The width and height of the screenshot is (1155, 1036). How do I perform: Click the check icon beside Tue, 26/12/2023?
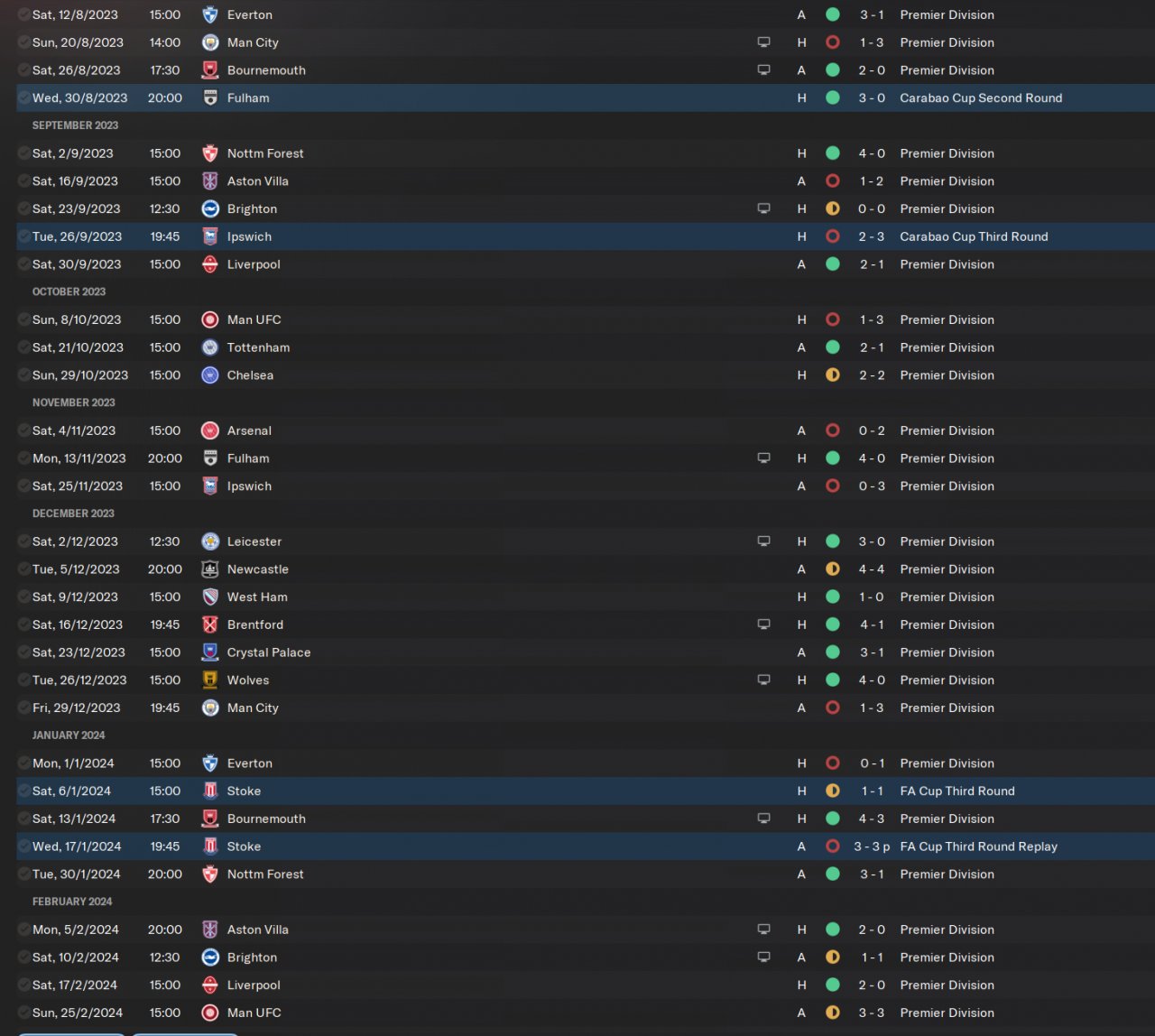pos(23,680)
